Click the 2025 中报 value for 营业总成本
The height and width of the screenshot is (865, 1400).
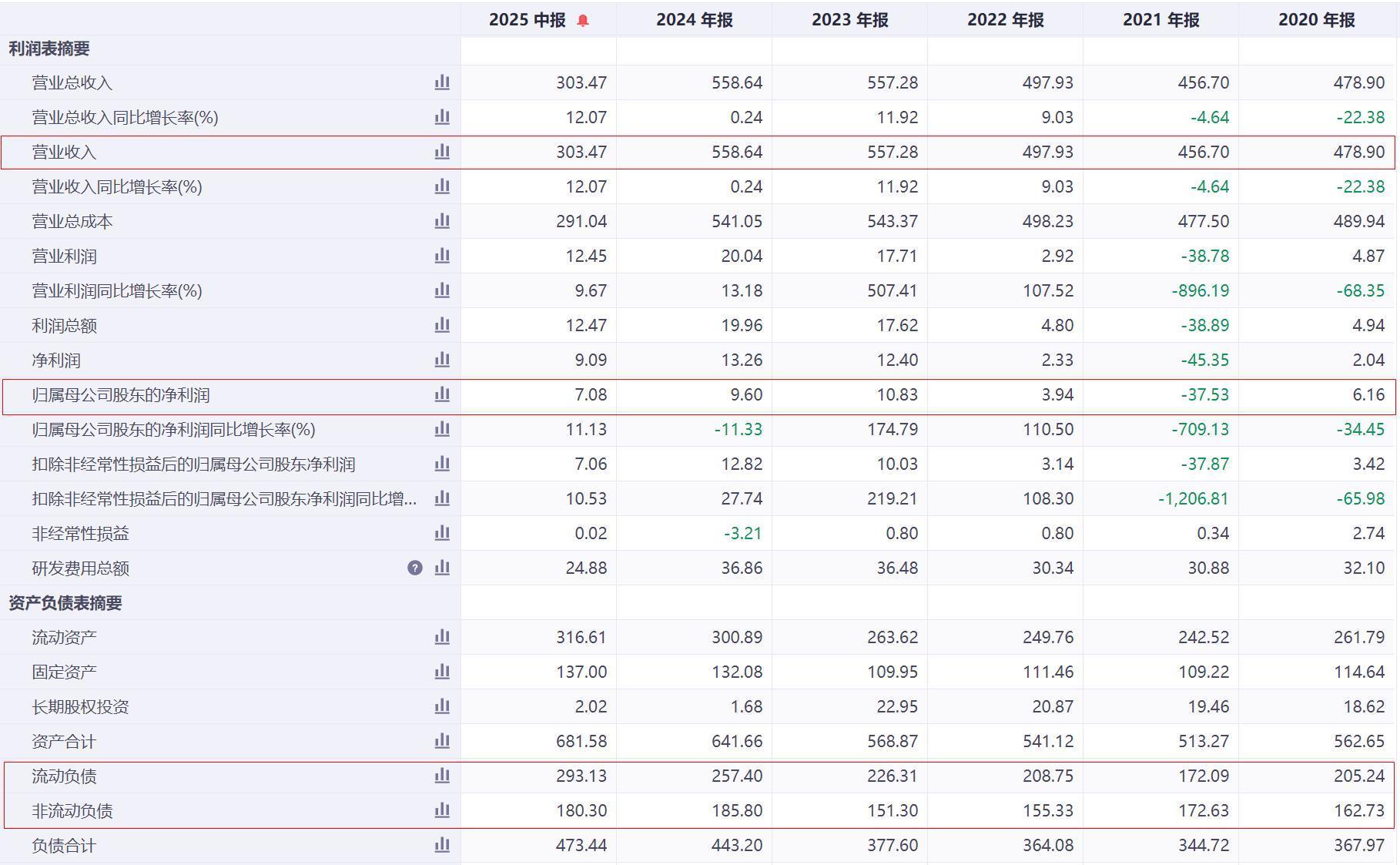581,222
